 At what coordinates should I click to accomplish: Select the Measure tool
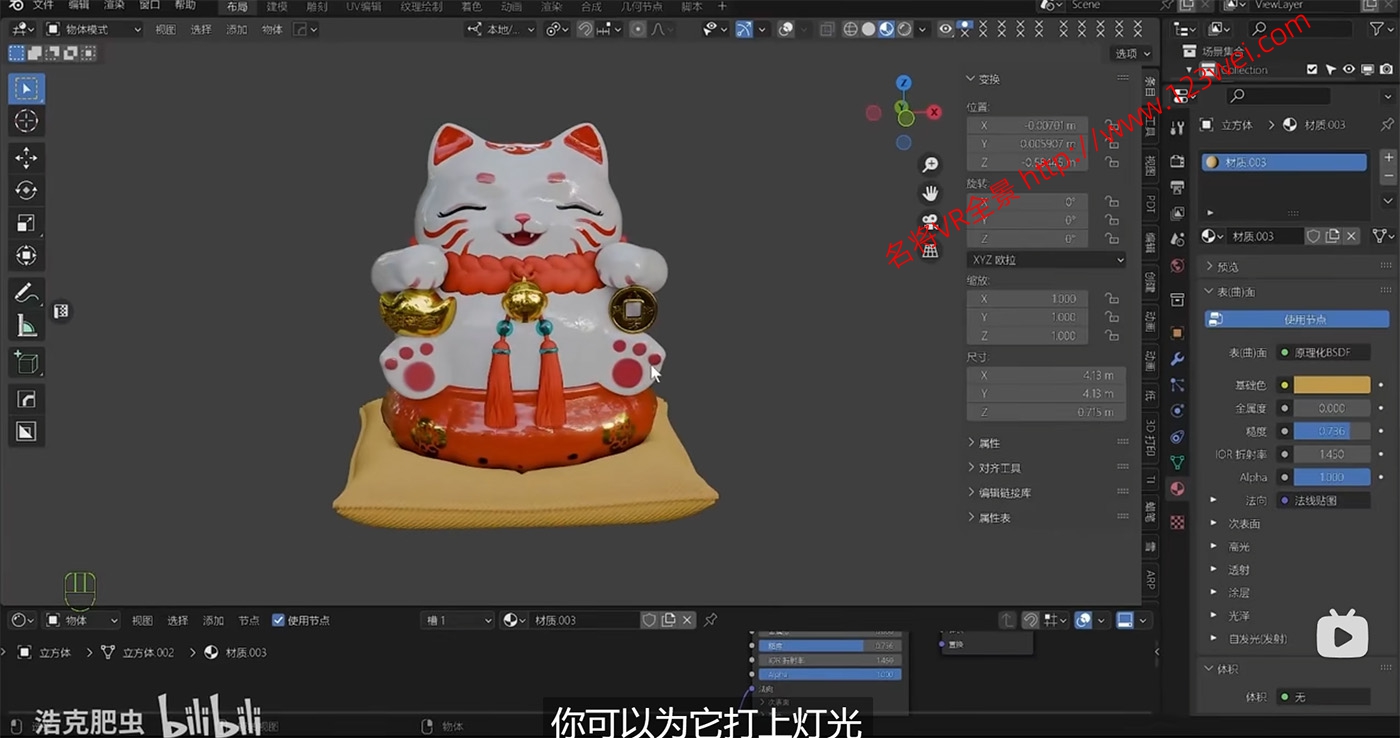tap(25, 325)
